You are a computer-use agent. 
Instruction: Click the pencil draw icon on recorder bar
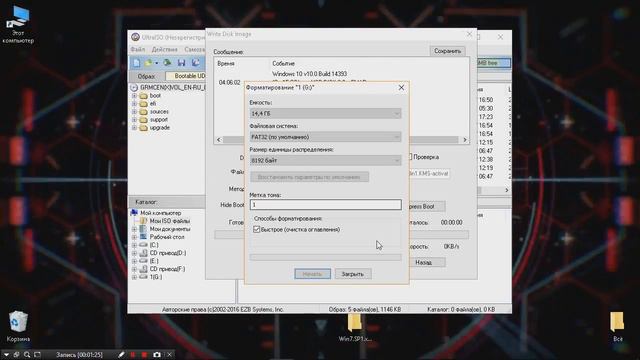121,355
